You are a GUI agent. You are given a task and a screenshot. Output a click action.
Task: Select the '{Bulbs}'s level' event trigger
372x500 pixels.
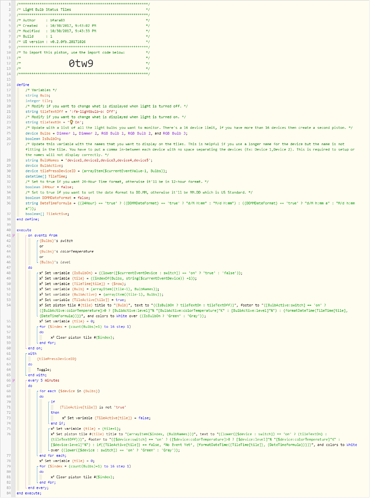pyautogui.click(x=55, y=263)
